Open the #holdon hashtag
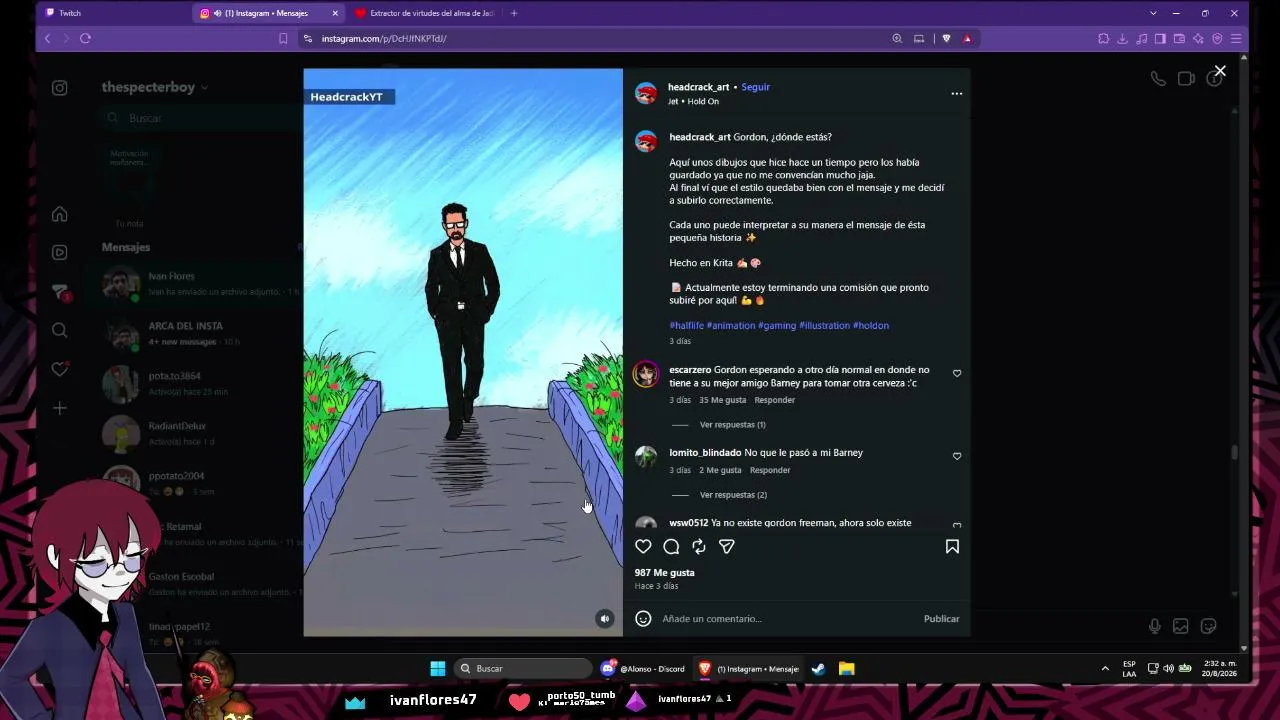 [871, 326]
